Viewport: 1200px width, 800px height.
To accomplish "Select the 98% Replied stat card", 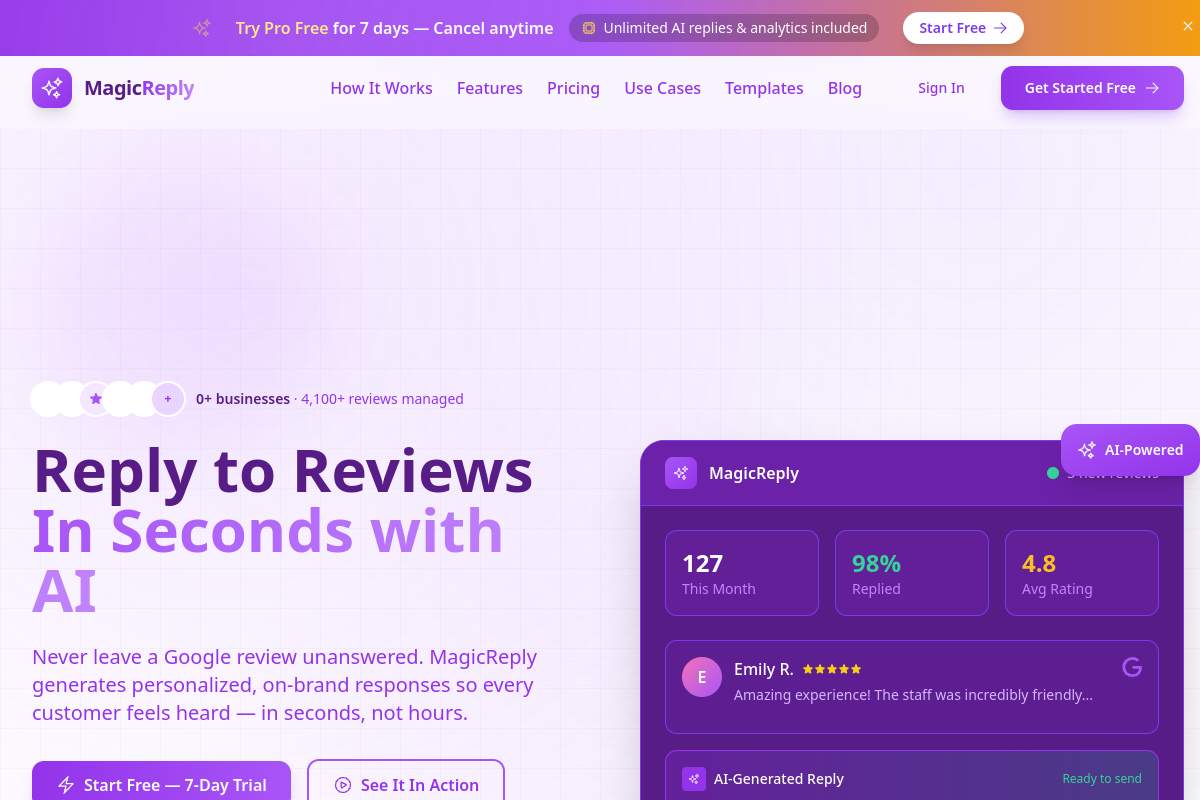I will [912, 573].
